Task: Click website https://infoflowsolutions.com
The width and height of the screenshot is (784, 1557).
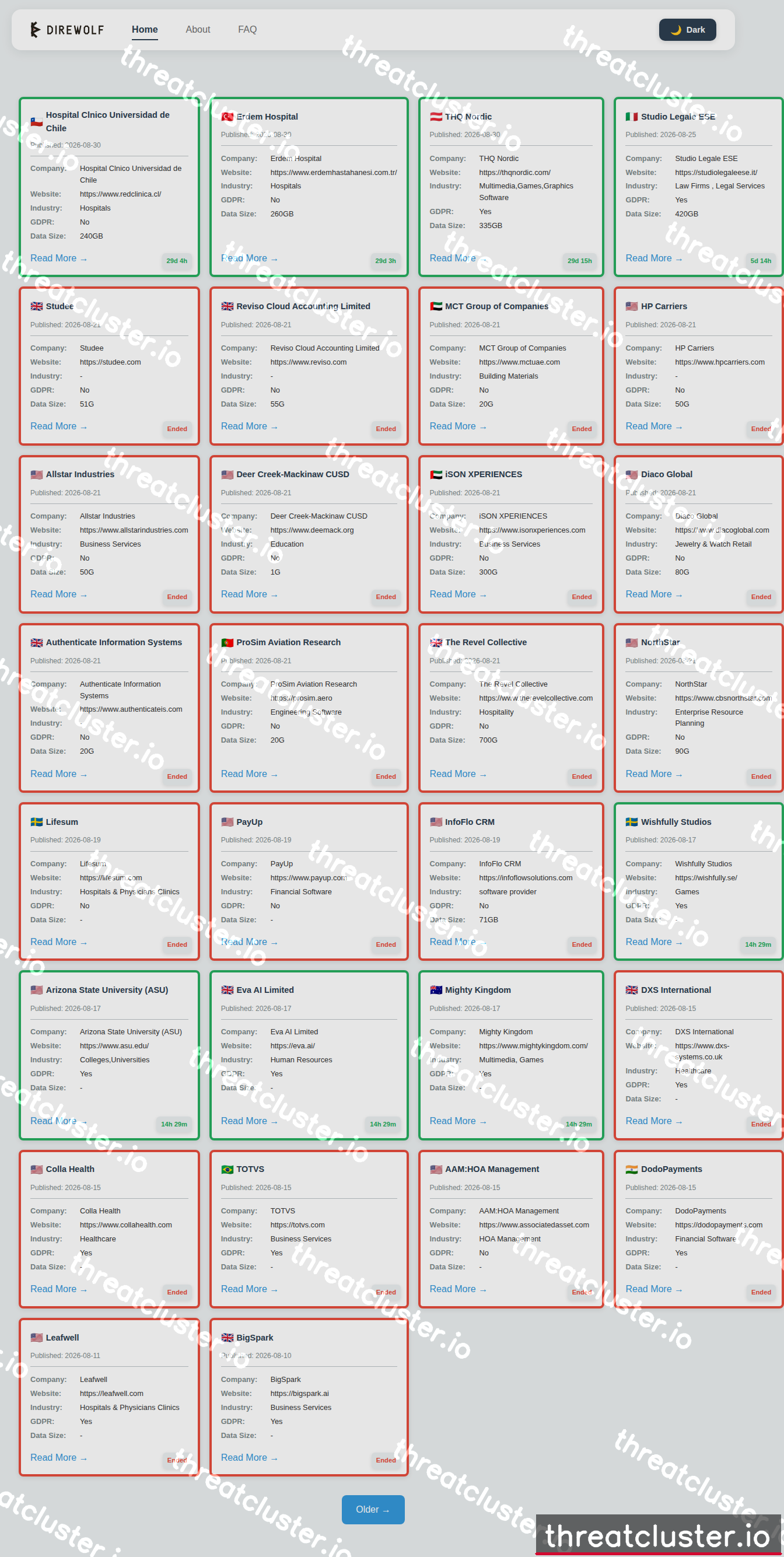Action: (x=526, y=877)
